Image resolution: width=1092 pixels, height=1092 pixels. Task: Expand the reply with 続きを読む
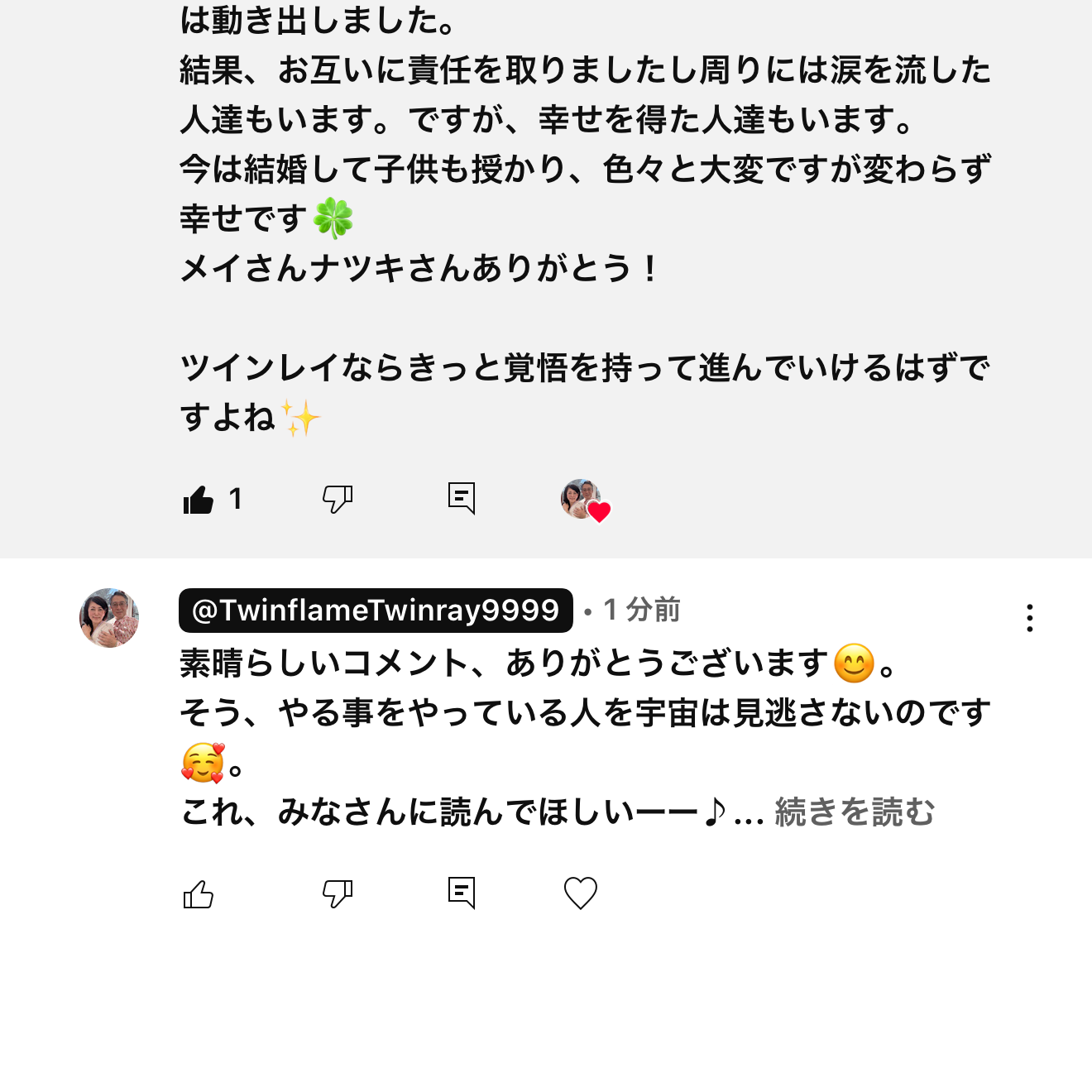pyautogui.click(x=854, y=812)
